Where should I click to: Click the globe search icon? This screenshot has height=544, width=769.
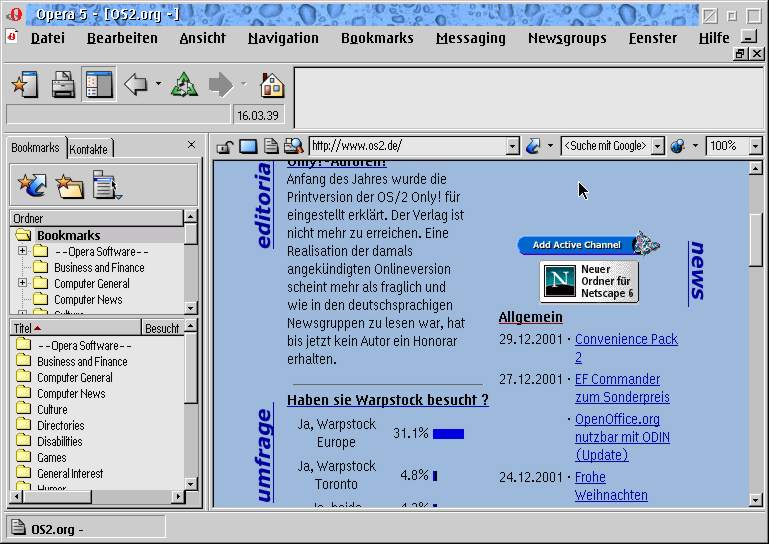click(x=678, y=146)
